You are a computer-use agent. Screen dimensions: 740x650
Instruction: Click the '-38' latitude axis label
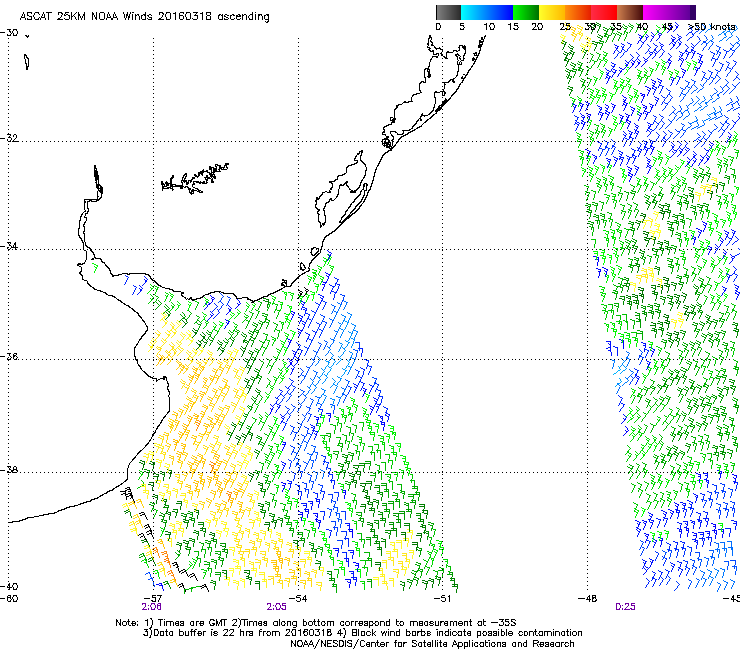(x=9, y=470)
